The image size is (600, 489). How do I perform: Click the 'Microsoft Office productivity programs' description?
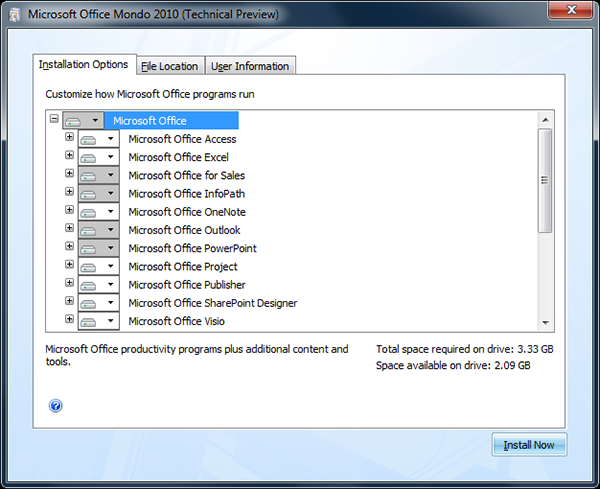197,355
